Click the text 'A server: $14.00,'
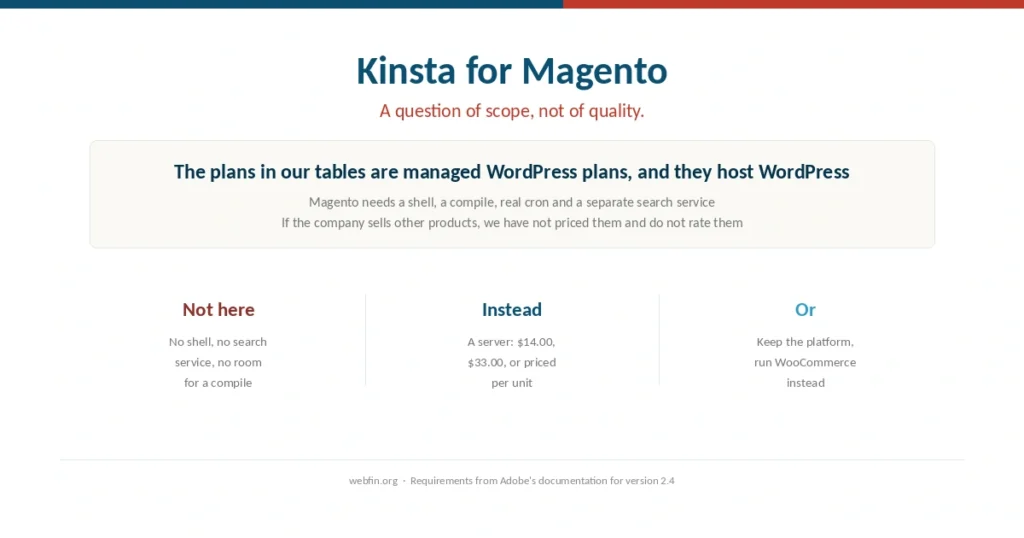Image resolution: width=1024 pixels, height=538 pixels. pyautogui.click(x=511, y=341)
